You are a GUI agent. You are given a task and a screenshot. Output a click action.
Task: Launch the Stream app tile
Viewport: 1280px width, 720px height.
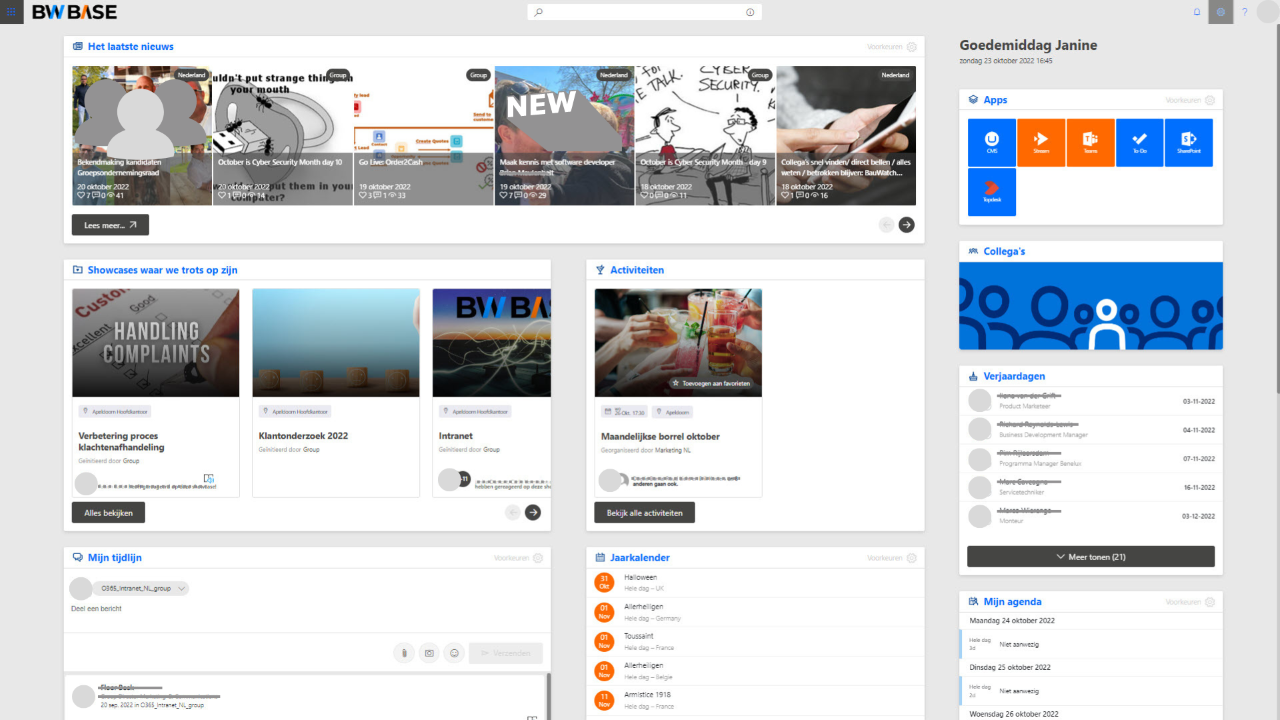tap(1041, 142)
